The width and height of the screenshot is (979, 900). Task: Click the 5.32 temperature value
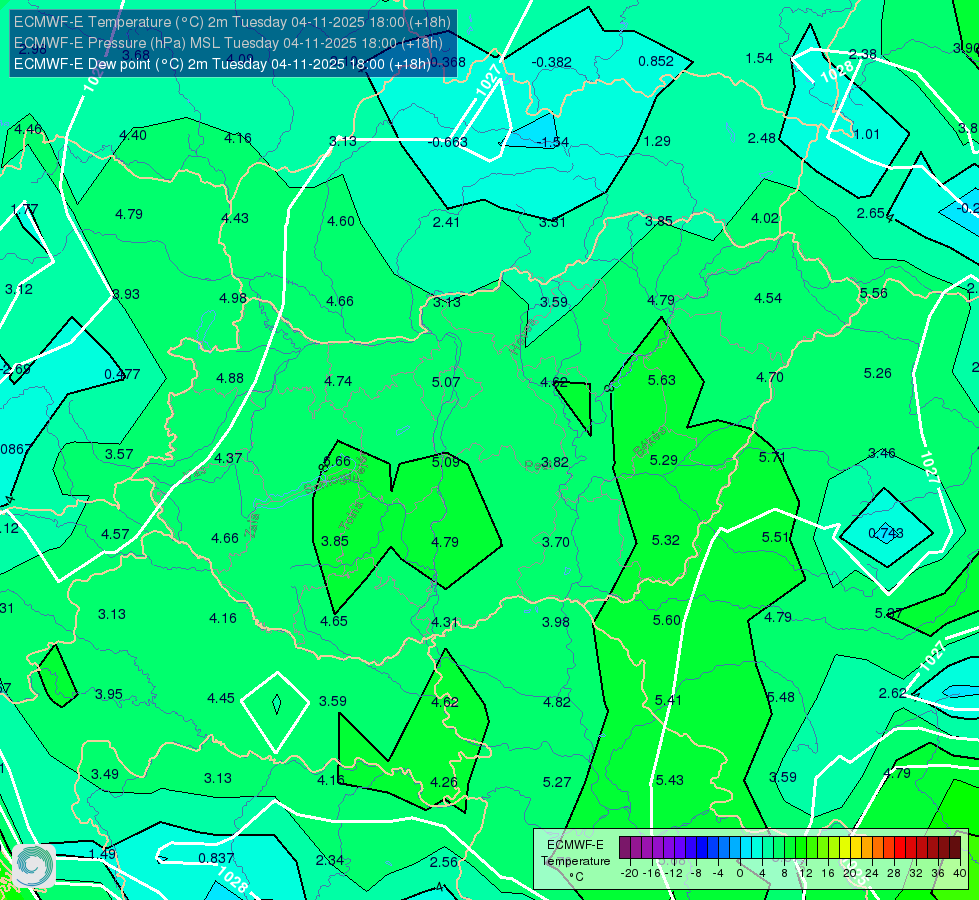(666, 540)
